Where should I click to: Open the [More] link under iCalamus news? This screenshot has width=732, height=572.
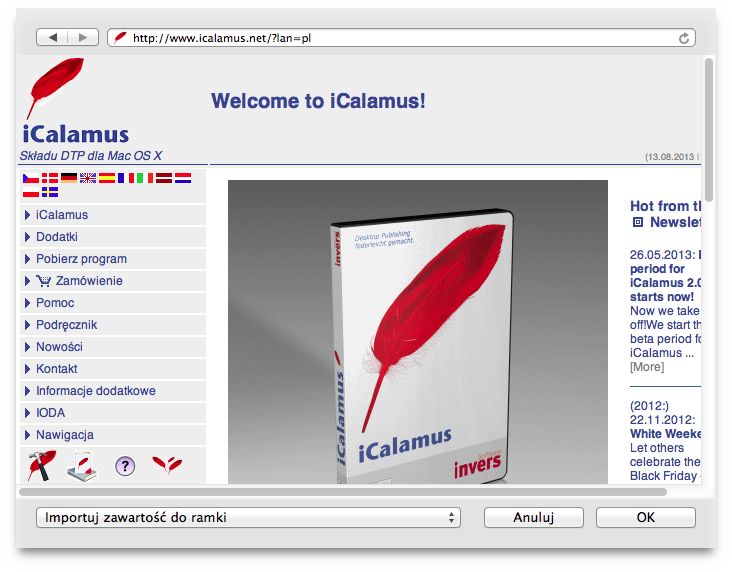647,367
